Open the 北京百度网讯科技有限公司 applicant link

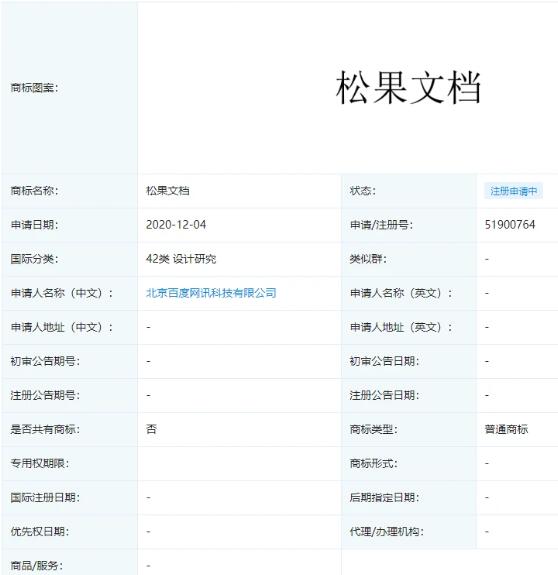pyautogui.click(x=211, y=293)
